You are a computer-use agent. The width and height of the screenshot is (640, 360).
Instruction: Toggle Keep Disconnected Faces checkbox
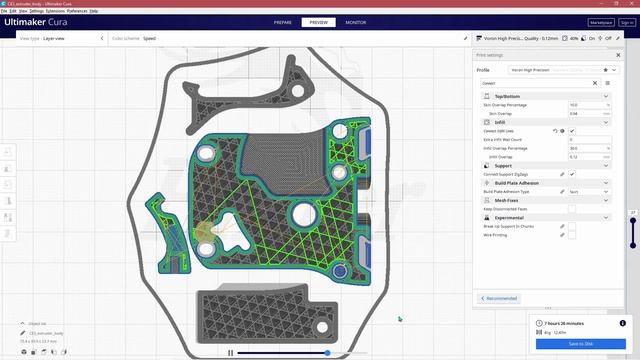tap(572, 209)
